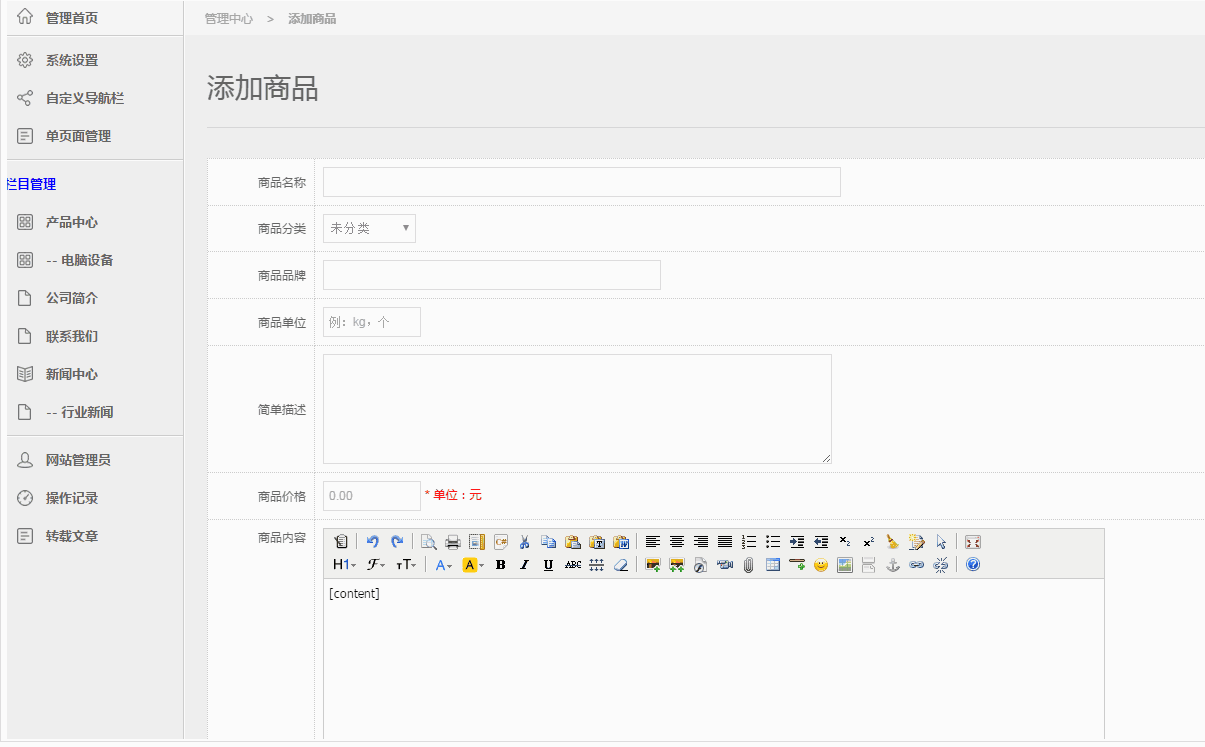Go to 新闻中心 in the sidebar
Image resolution: width=1205 pixels, height=747 pixels.
(x=72, y=374)
